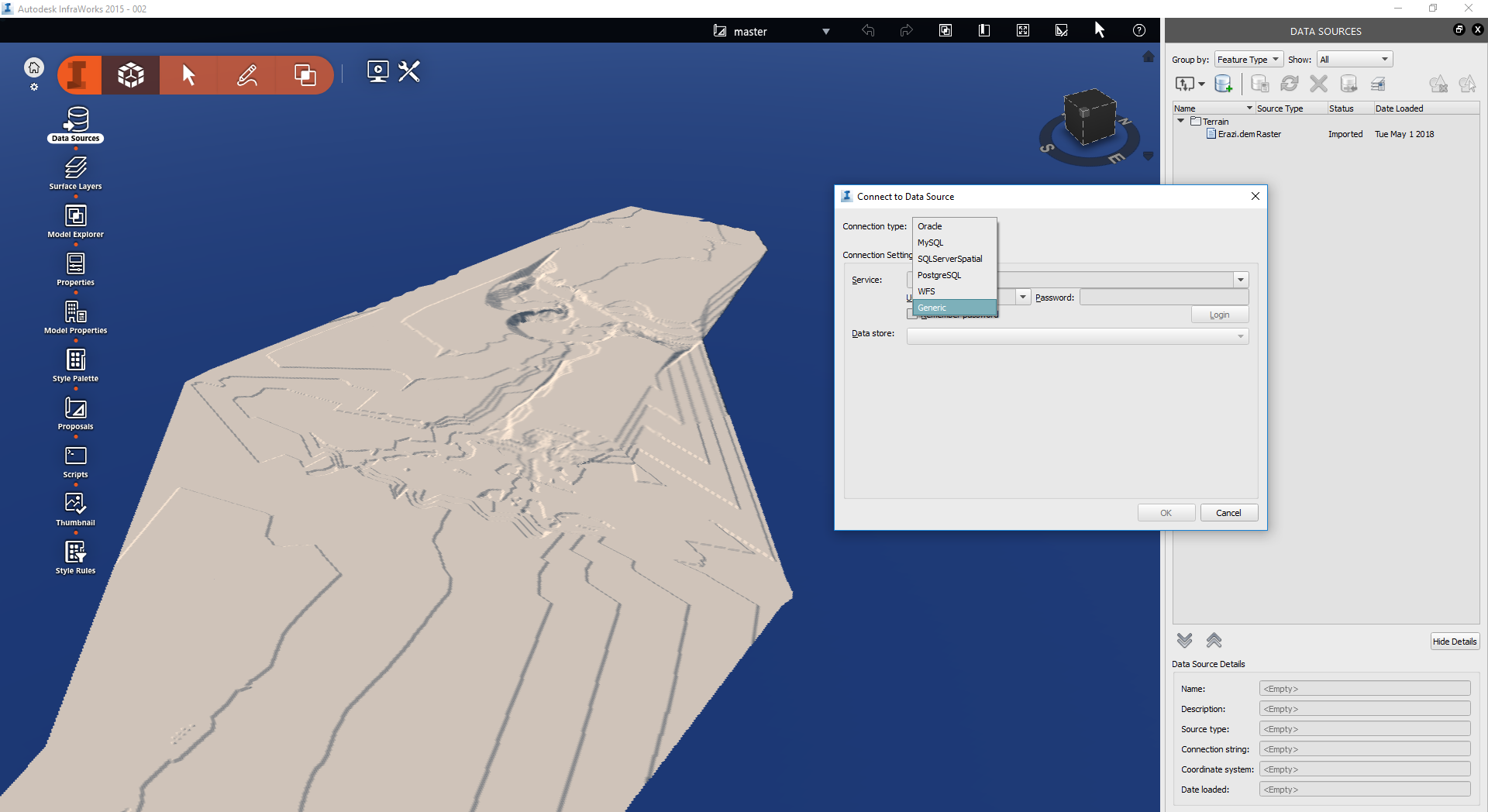The height and width of the screenshot is (812, 1488).
Task: Open the Group by Feature Type dropdown
Action: pos(1248,59)
